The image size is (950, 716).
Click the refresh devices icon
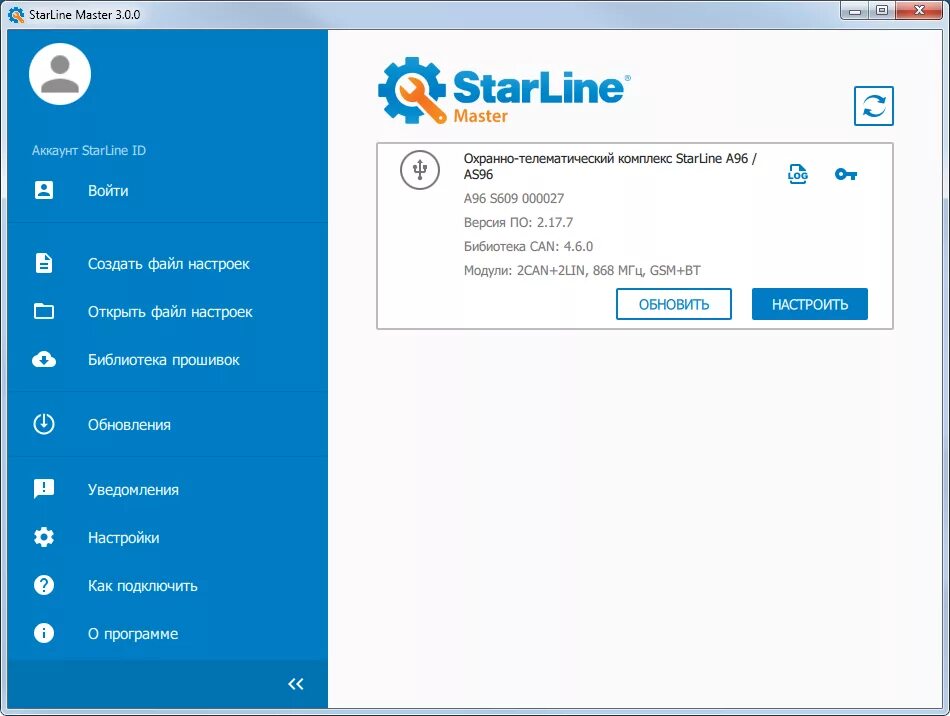(x=873, y=107)
